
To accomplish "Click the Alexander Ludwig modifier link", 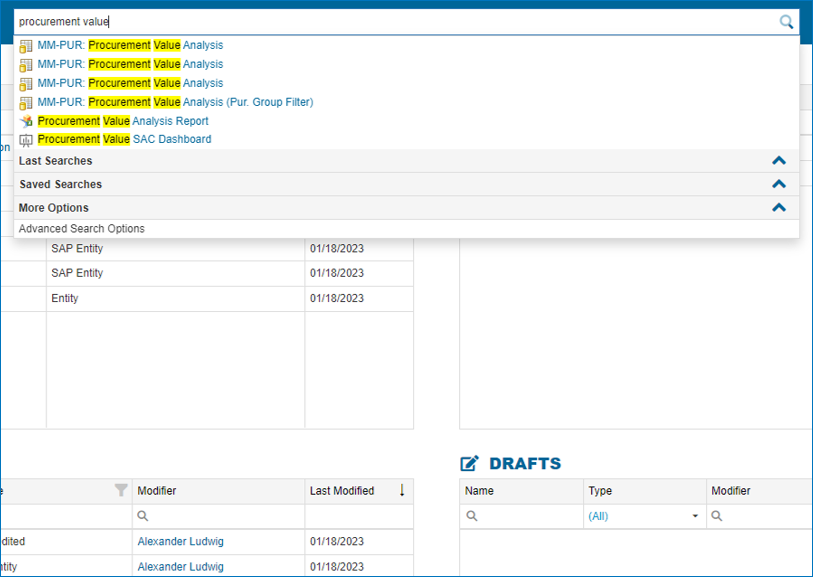I will pos(180,541).
